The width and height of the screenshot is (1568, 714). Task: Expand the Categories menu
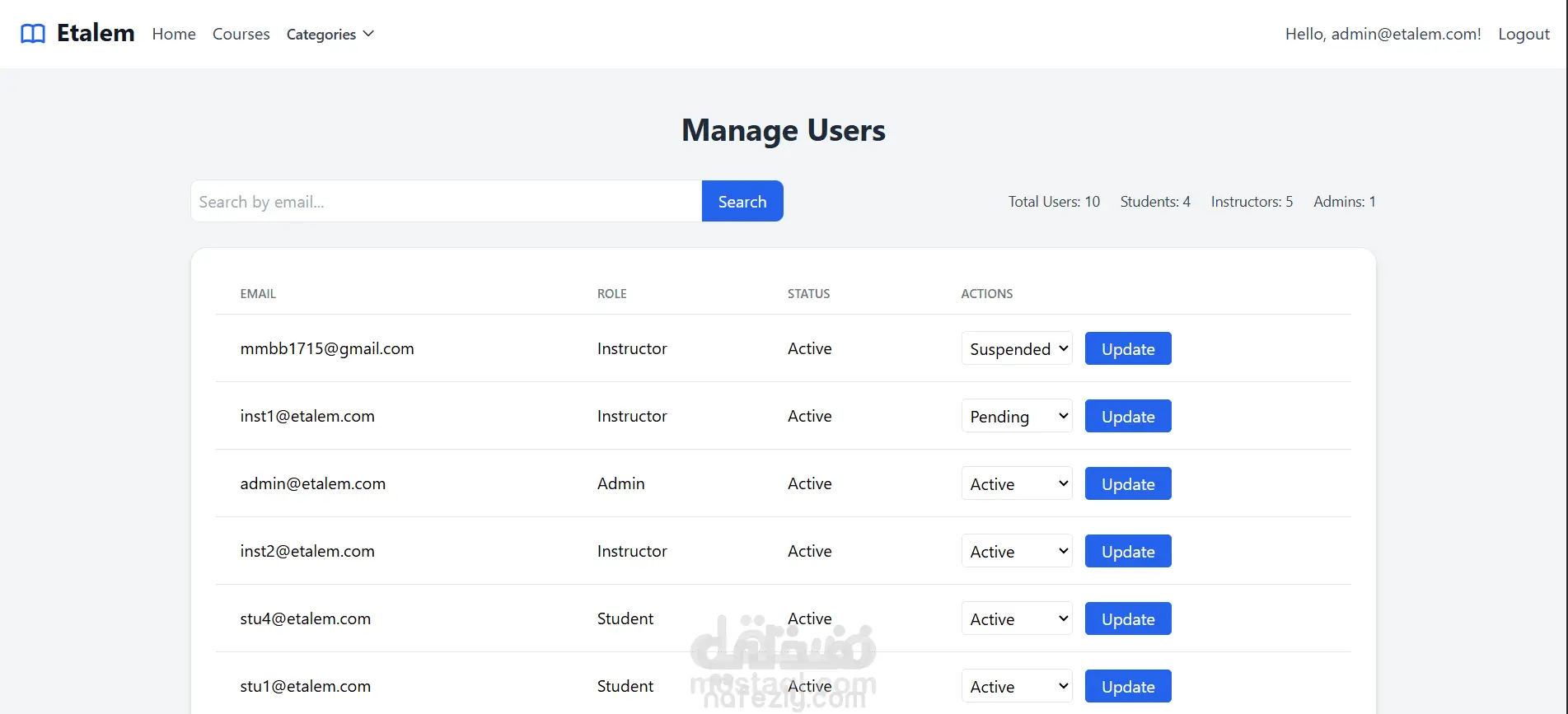(x=321, y=35)
